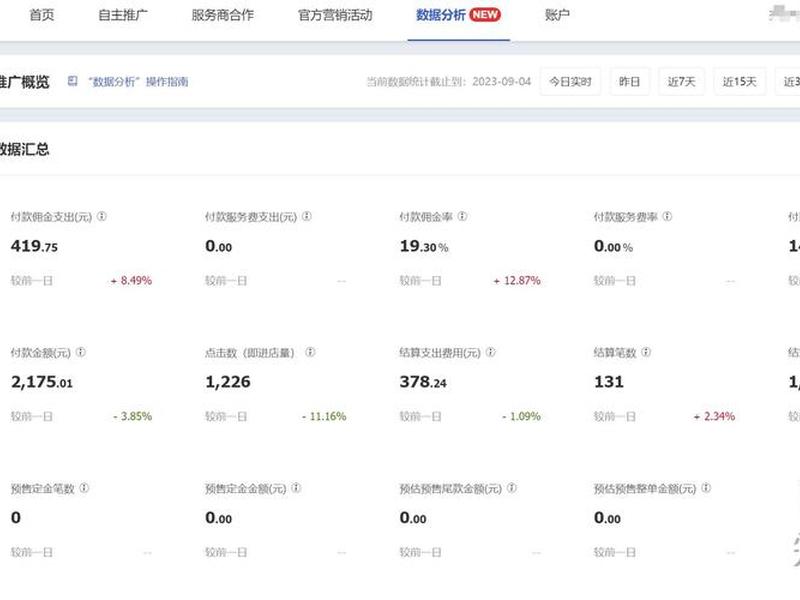
Task: Click info icon next to 点击数（即进店量）
Action: (x=310, y=352)
